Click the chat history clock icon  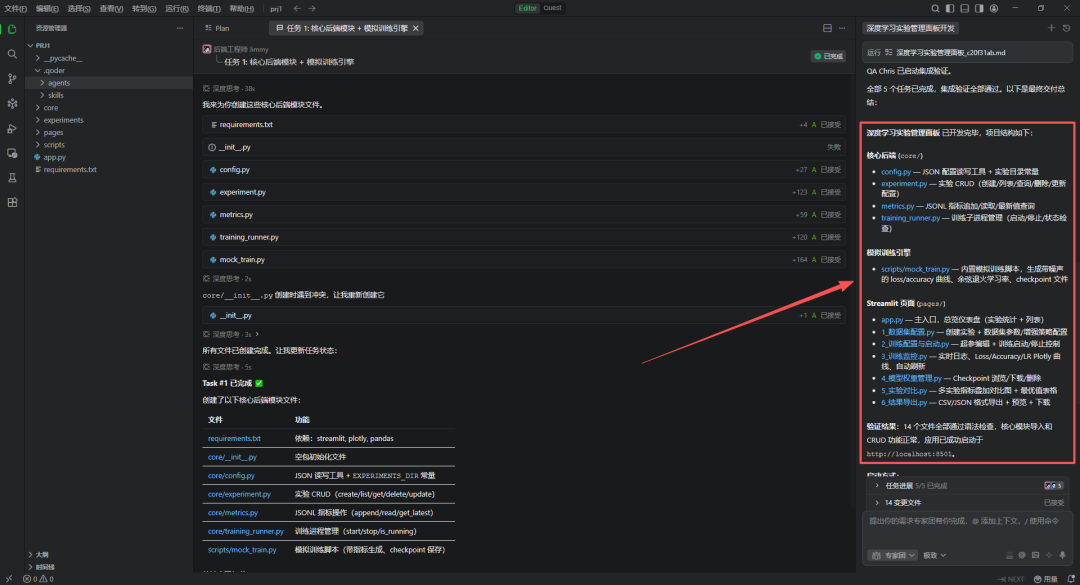pos(1066,28)
